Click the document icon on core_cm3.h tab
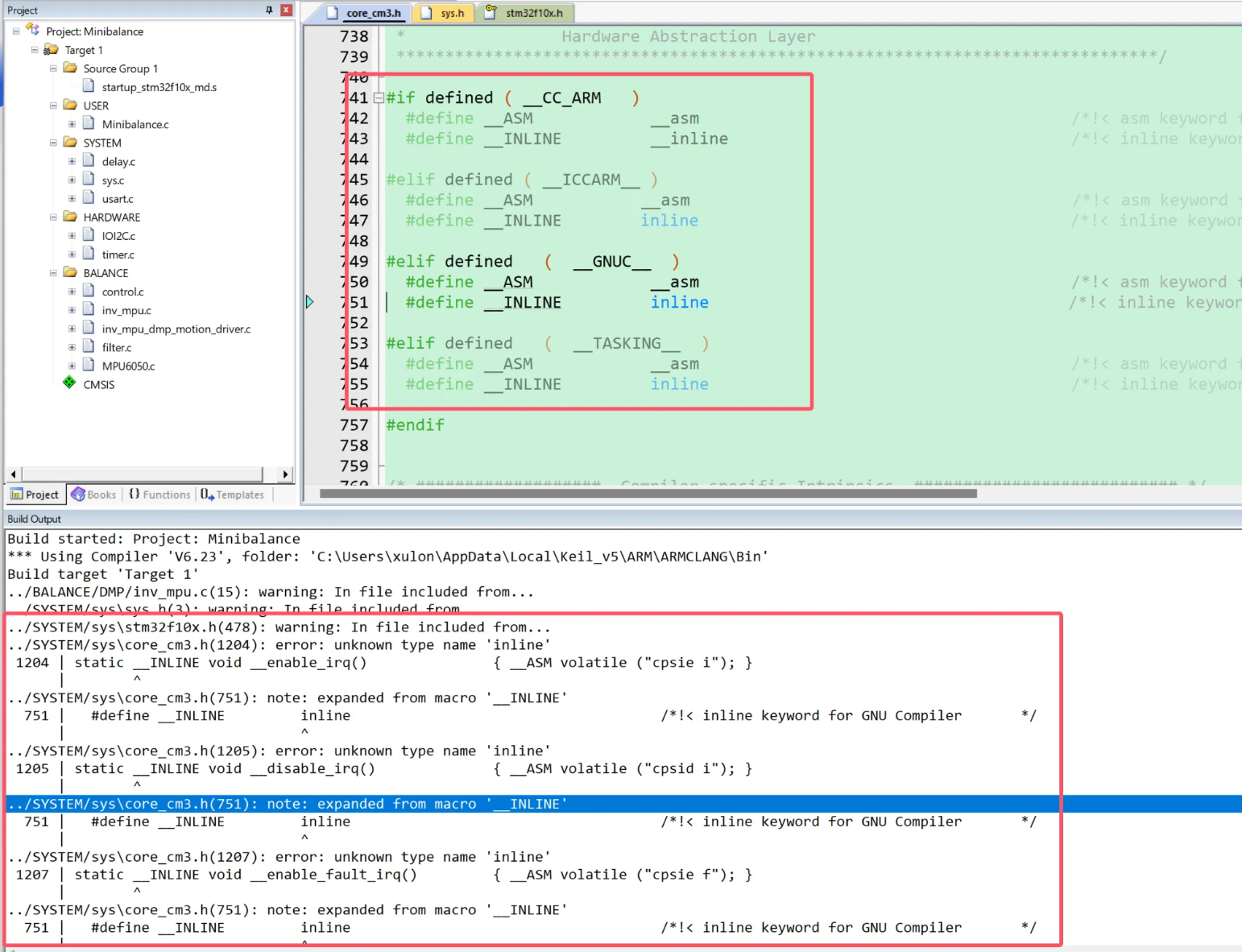 click(330, 13)
